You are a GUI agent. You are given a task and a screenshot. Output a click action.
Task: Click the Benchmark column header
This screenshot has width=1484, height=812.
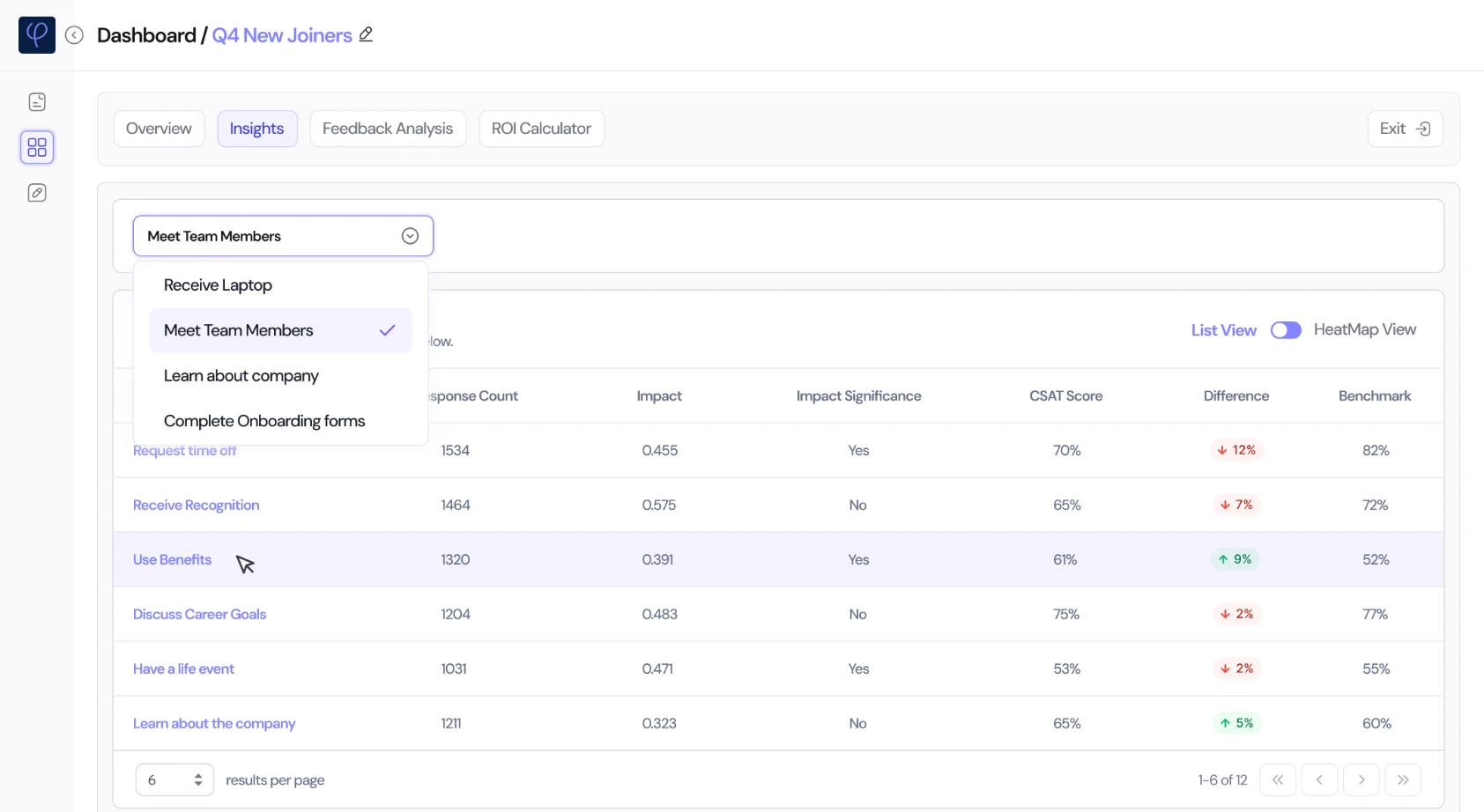point(1375,396)
